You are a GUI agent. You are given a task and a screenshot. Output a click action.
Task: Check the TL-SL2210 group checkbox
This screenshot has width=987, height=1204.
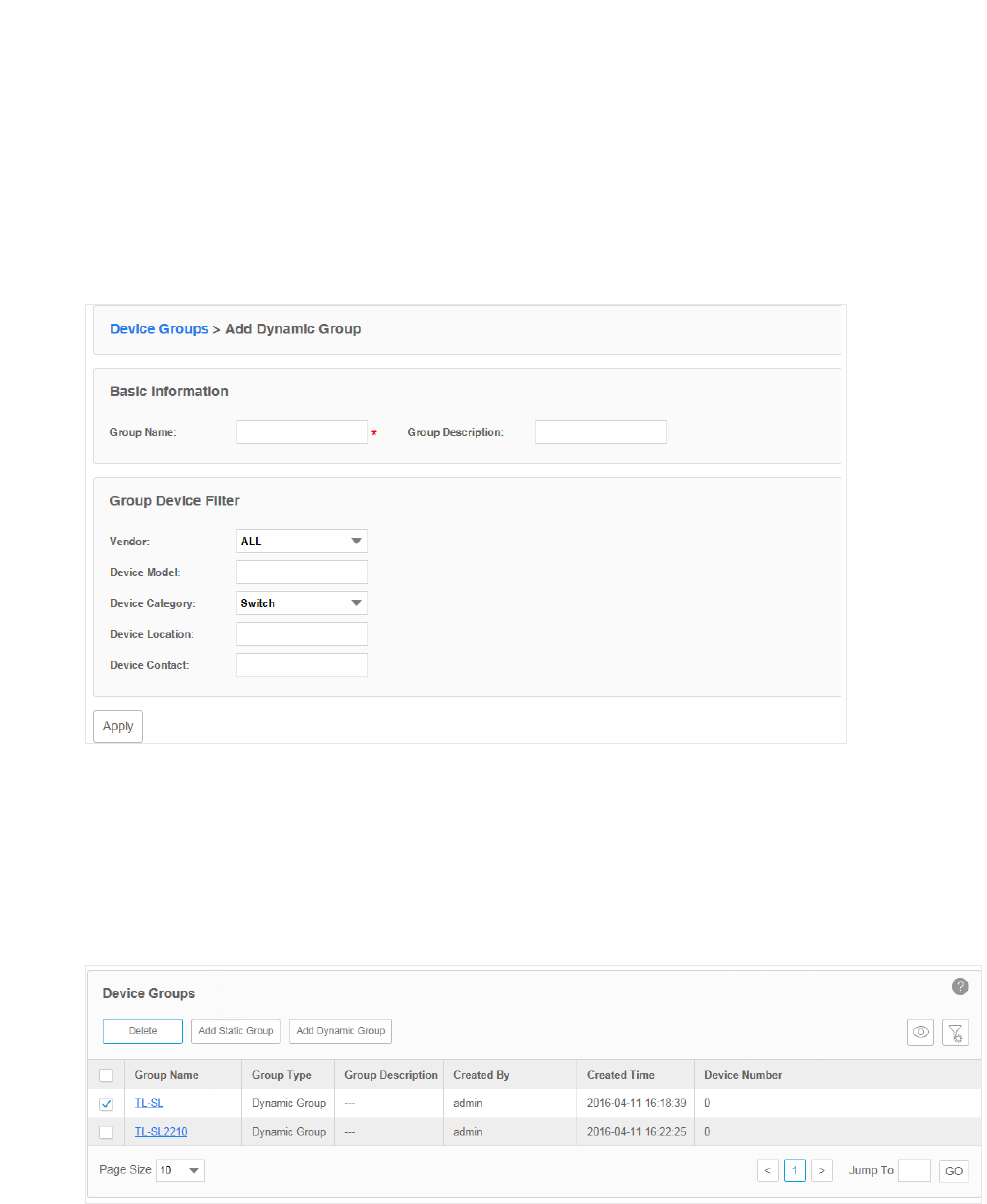106,1132
